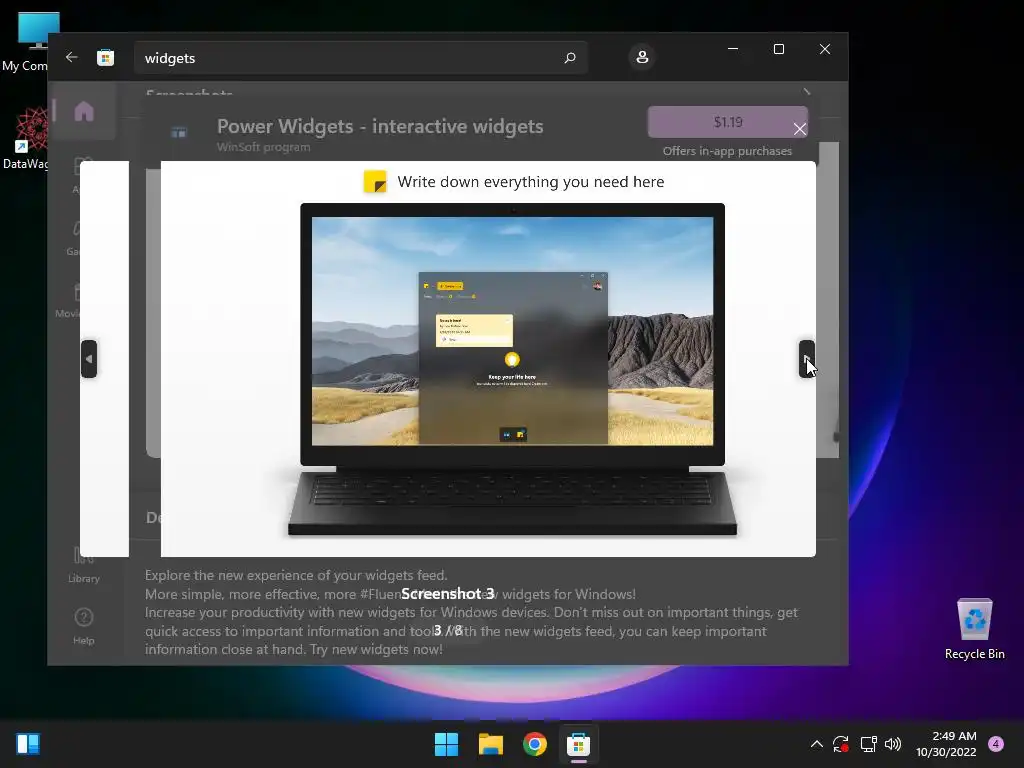Open the notification badge showing 4
The height and width of the screenshot is (768, 1024).
click(996, 744)
